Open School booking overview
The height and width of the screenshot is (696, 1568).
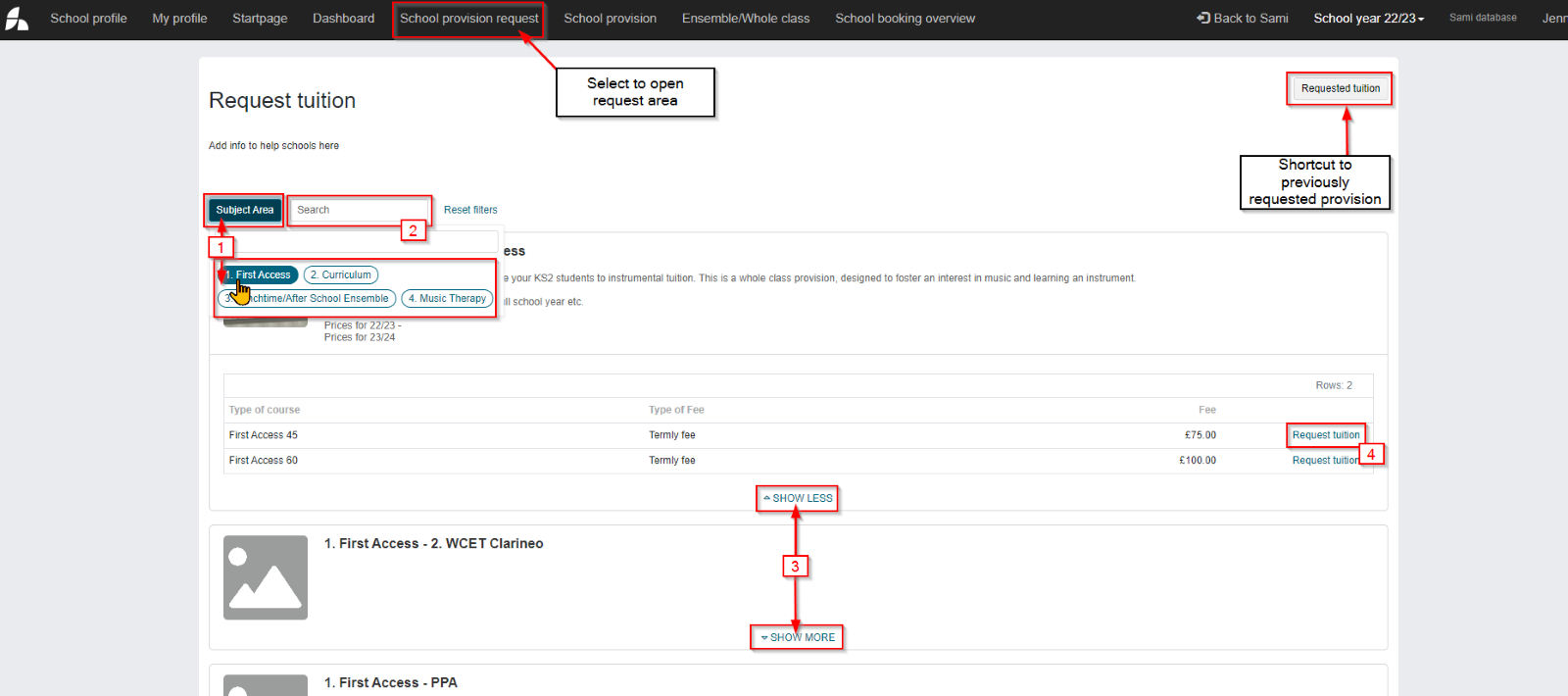point(905,19)
